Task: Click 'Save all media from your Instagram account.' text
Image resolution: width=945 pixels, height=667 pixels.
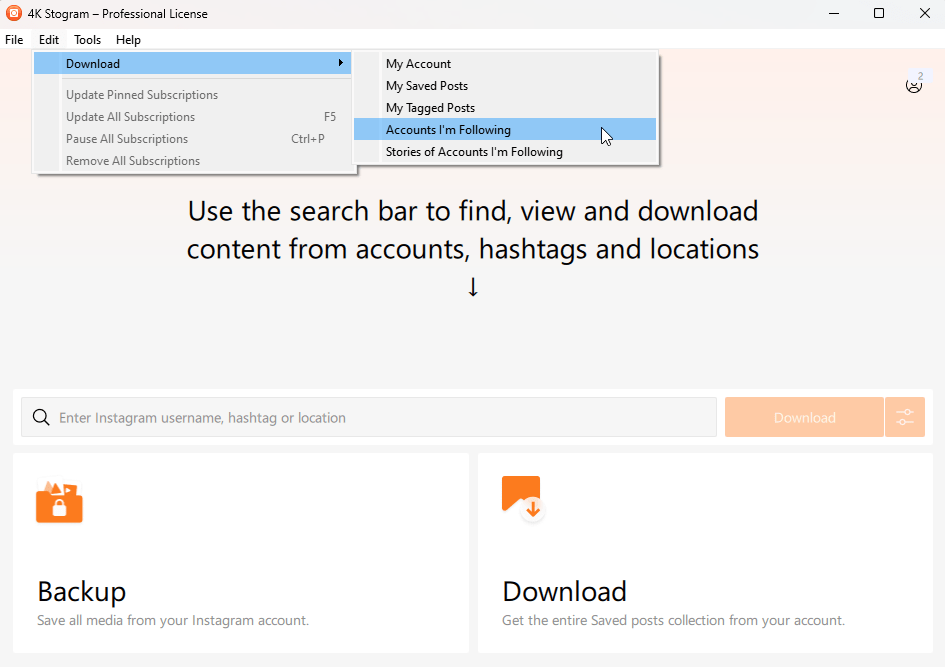Action: 173,620
